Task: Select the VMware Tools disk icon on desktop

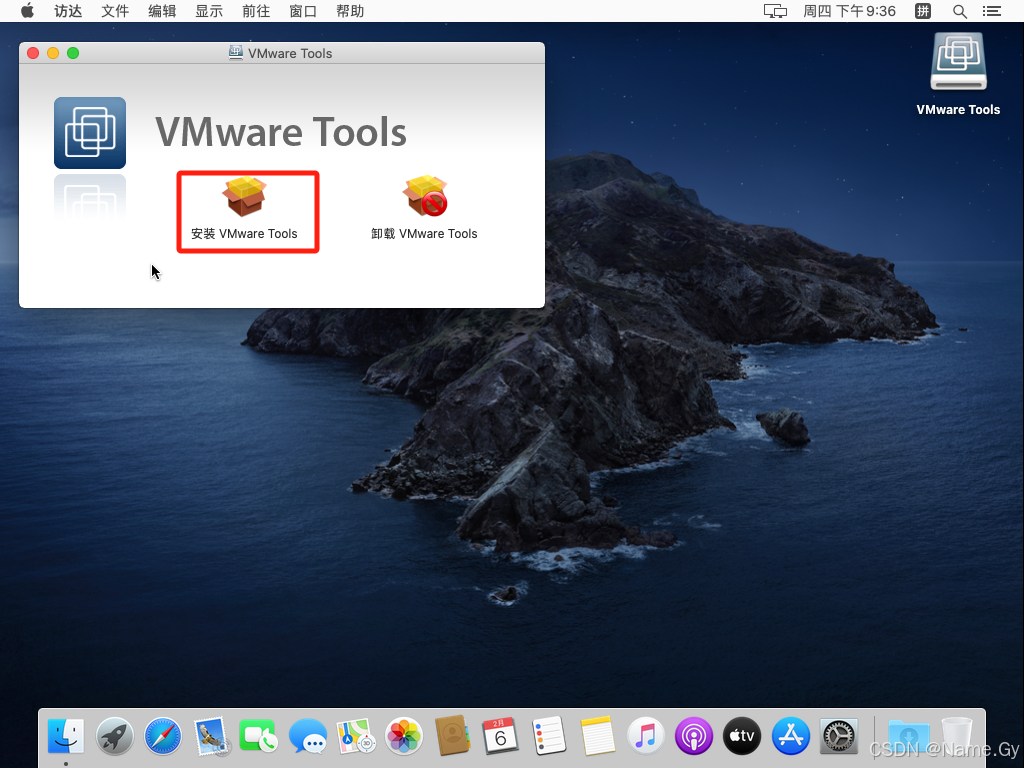Action: (958, 61)
